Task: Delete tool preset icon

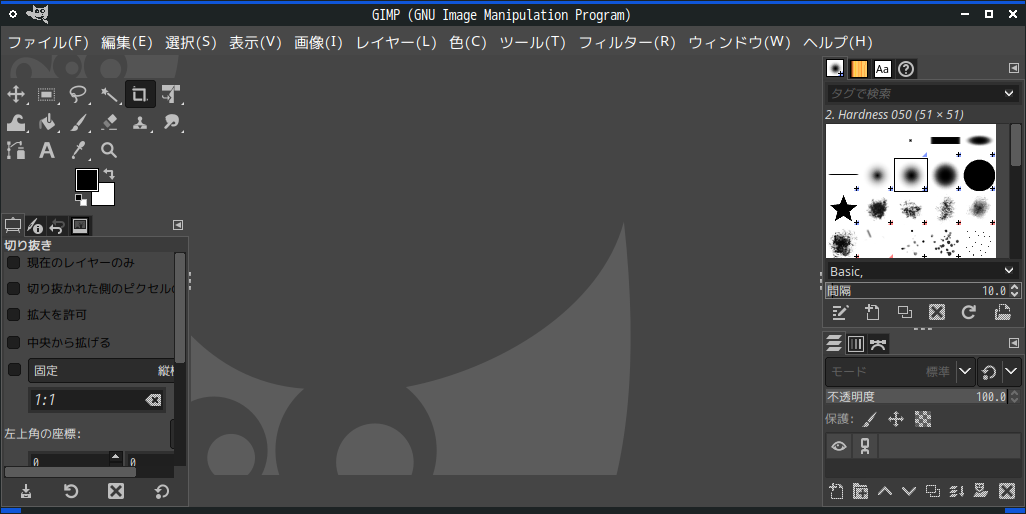Action: 116,491
